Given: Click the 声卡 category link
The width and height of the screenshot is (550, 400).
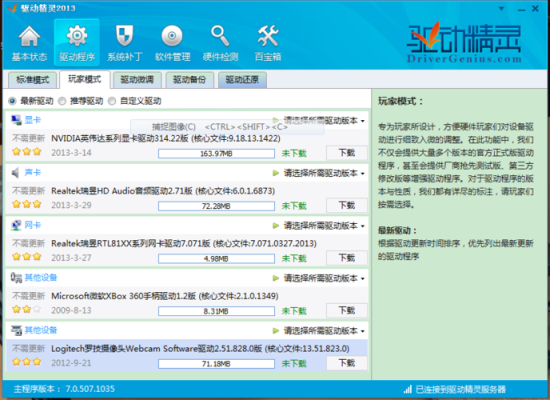Looking at the screenshot, I should (x=33, y=173).
